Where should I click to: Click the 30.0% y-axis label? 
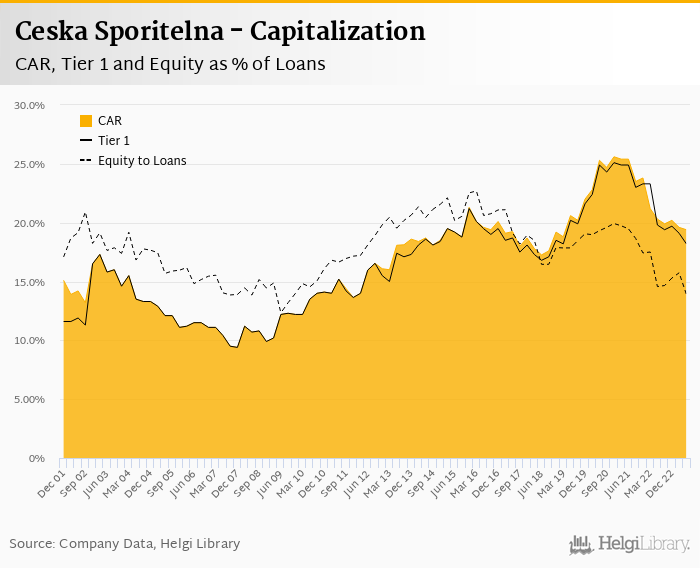29,105
